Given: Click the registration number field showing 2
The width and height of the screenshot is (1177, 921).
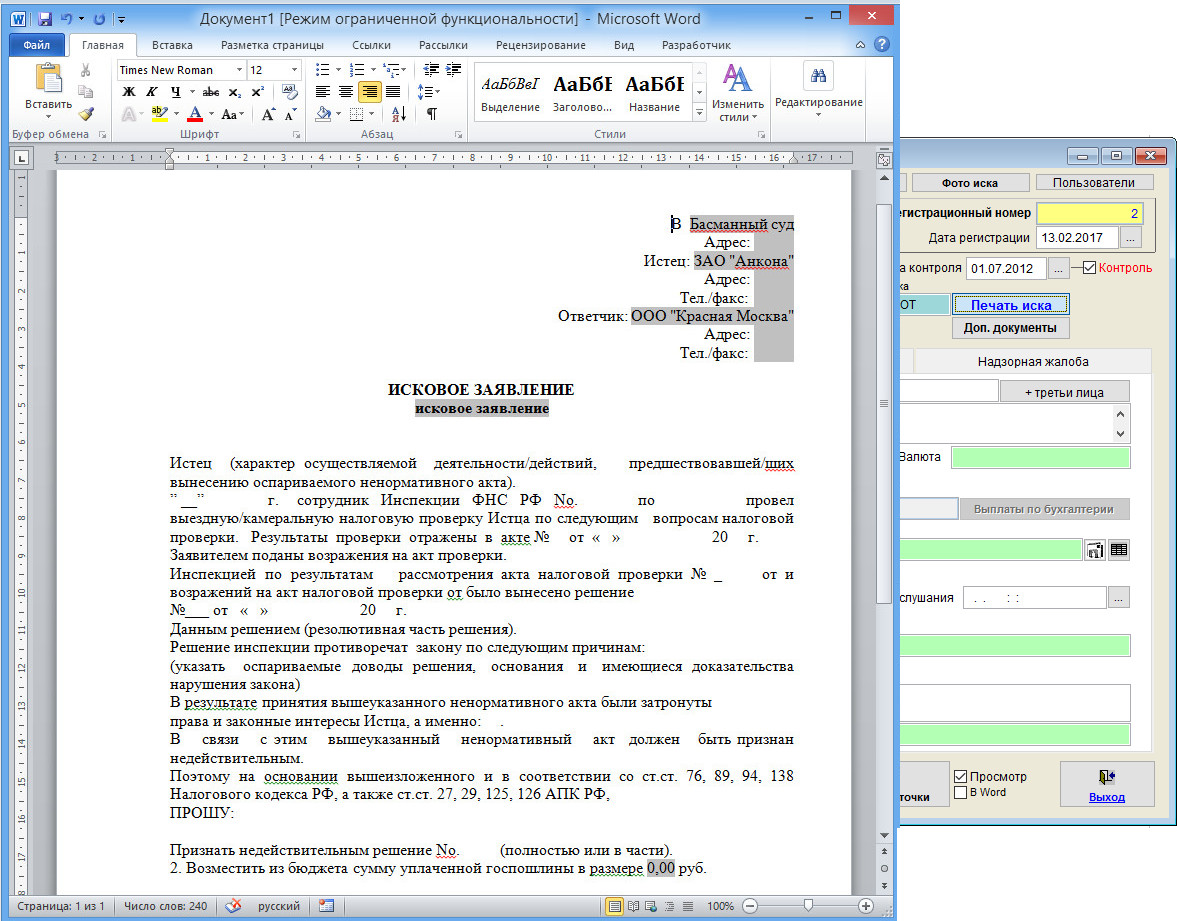Looking at the screenshot, I should (1089, 213).
